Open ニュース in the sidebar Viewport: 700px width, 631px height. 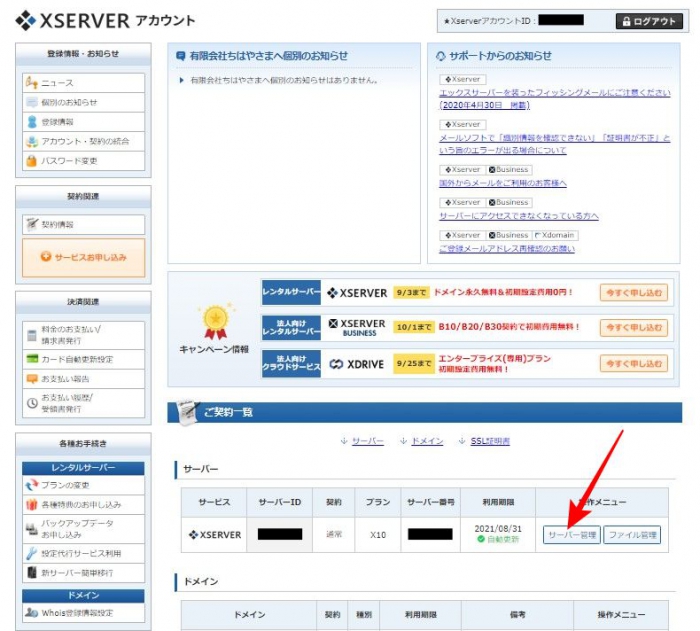[x=83, y=83]
